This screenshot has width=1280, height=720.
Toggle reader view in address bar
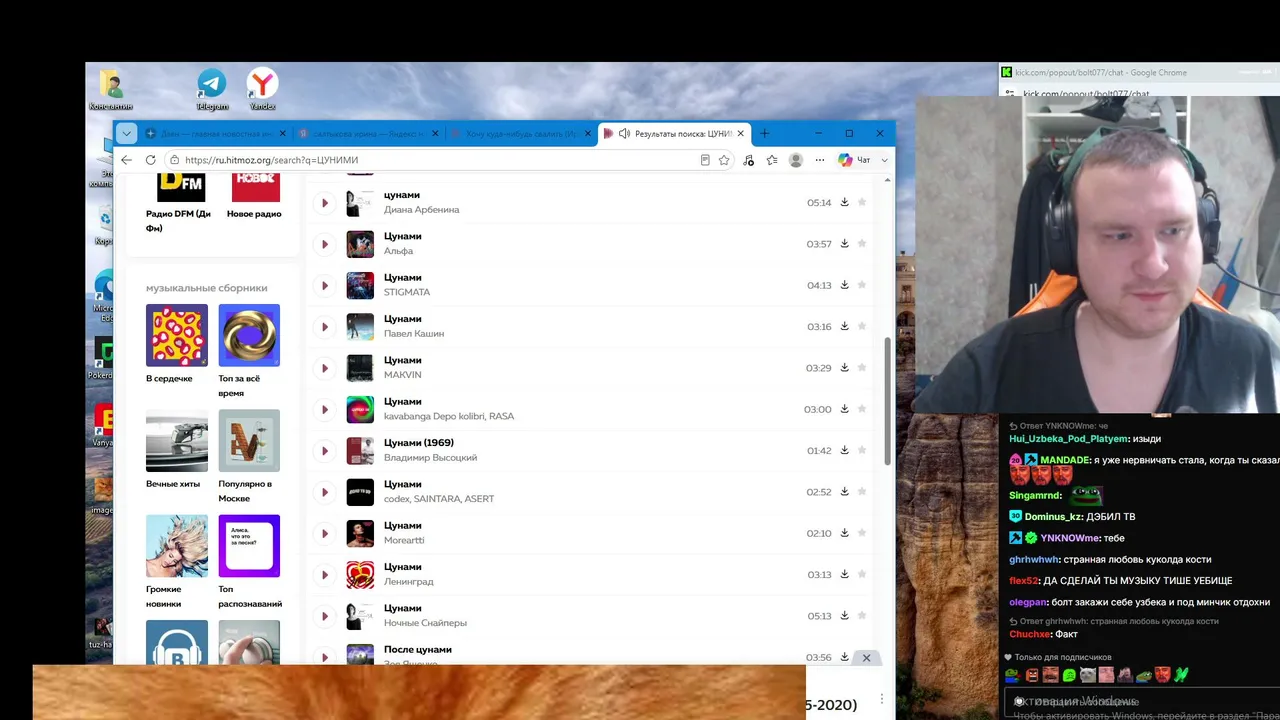click(x=705, y=160)
